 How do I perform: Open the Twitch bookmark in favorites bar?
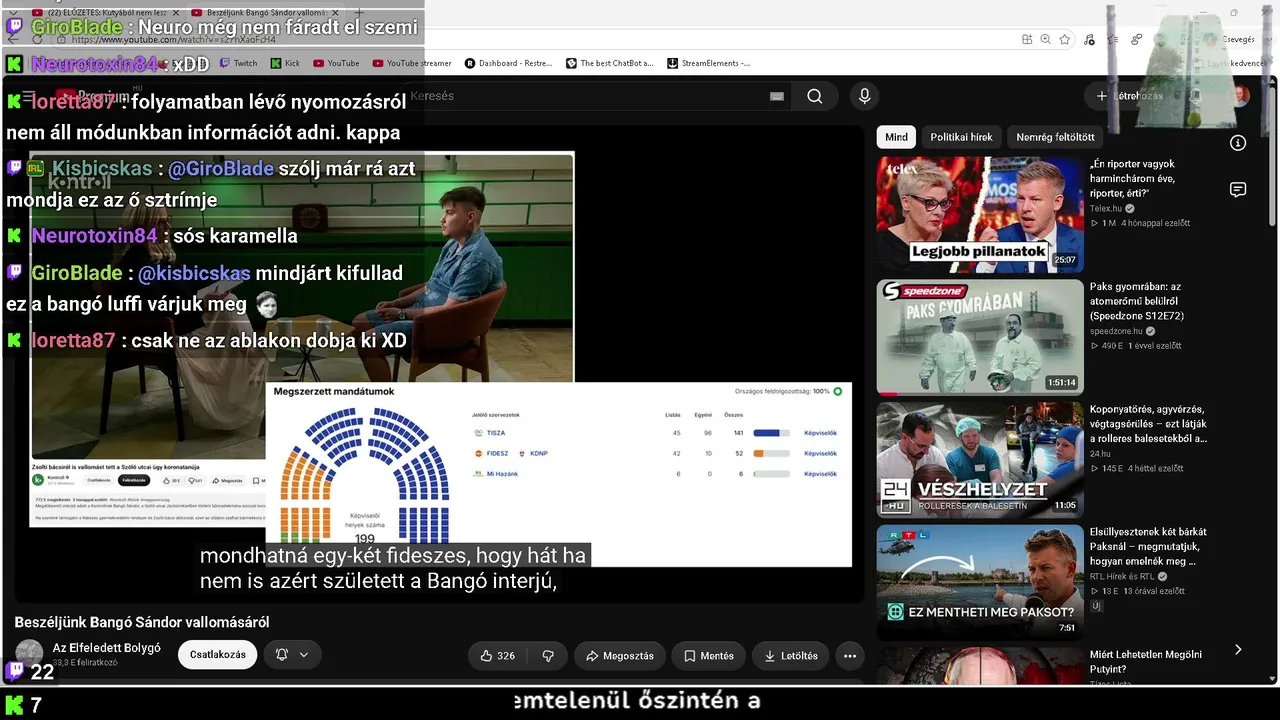[x=238, y=63]
